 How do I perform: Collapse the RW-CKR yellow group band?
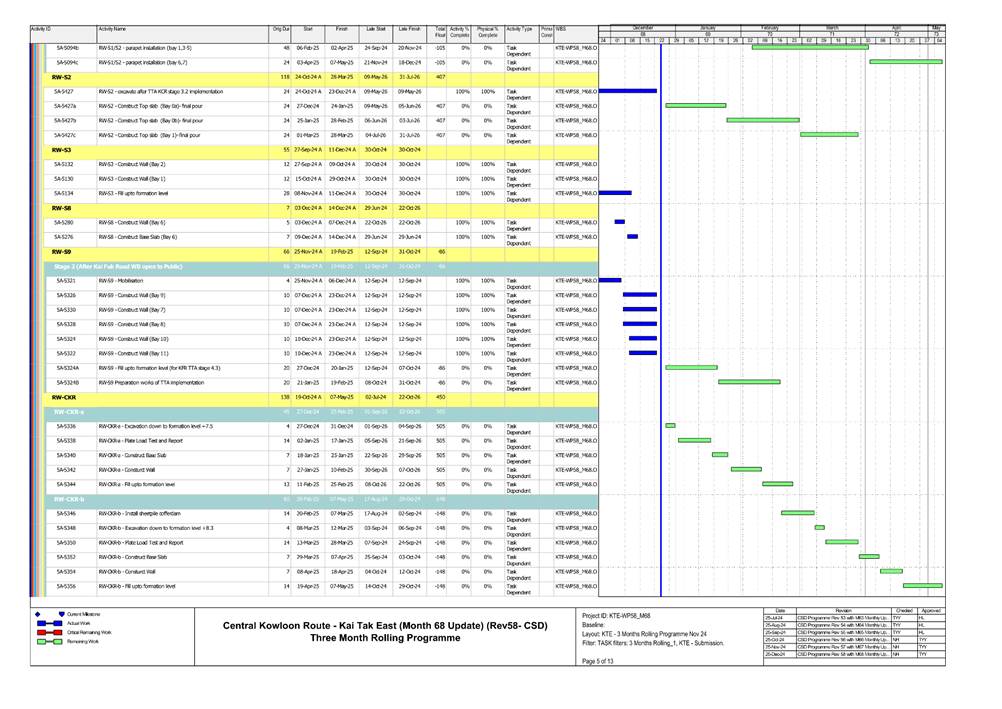click(x=64, y=396)
